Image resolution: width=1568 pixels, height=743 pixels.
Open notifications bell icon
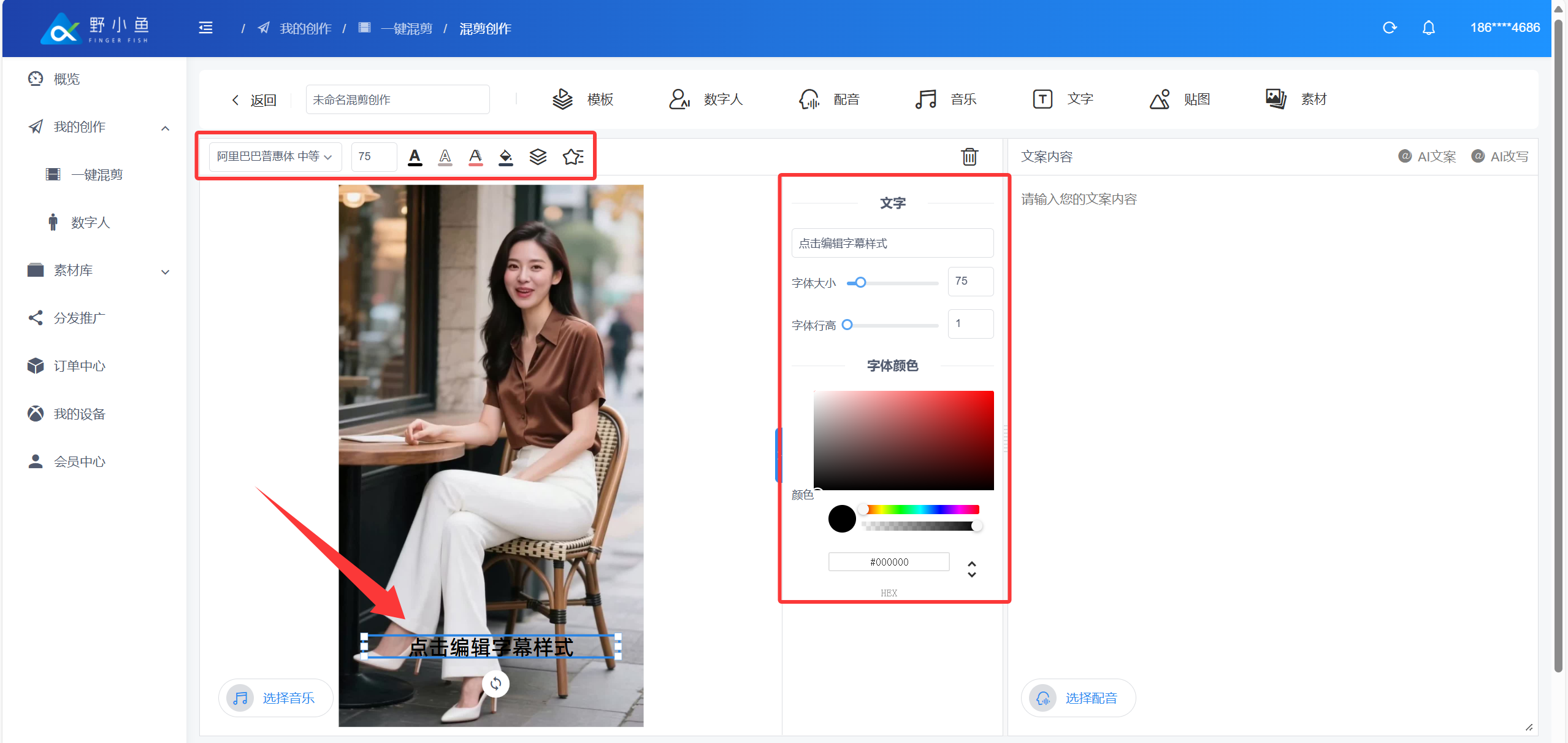click(x=1429, y=28)
